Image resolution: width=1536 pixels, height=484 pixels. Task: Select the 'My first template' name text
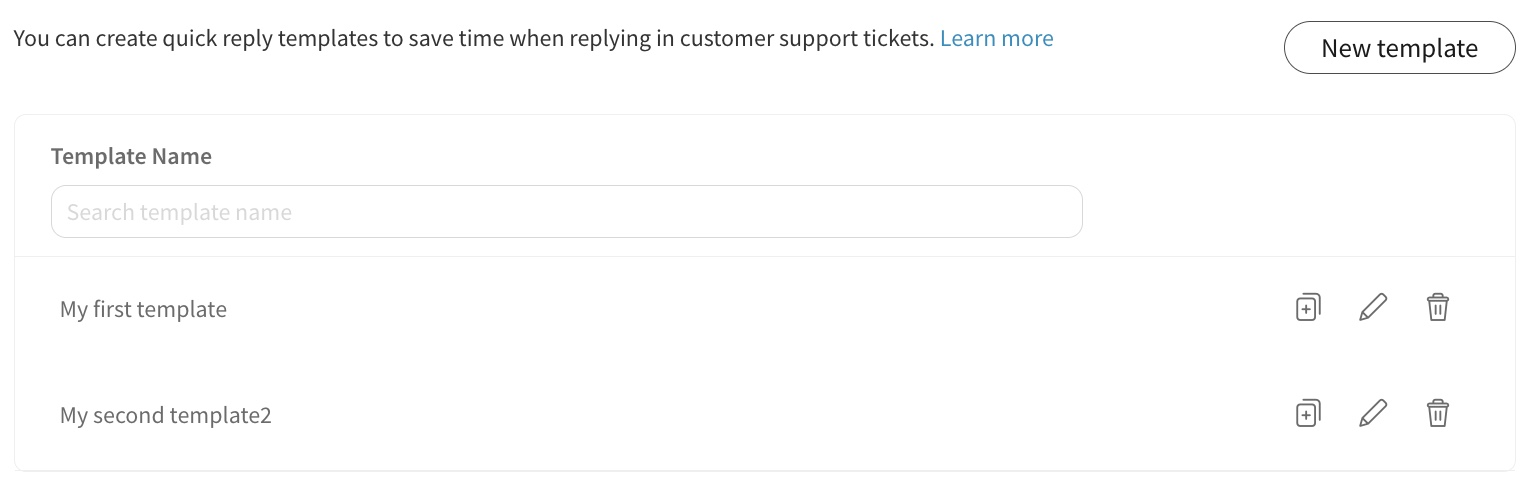point(143,310)
